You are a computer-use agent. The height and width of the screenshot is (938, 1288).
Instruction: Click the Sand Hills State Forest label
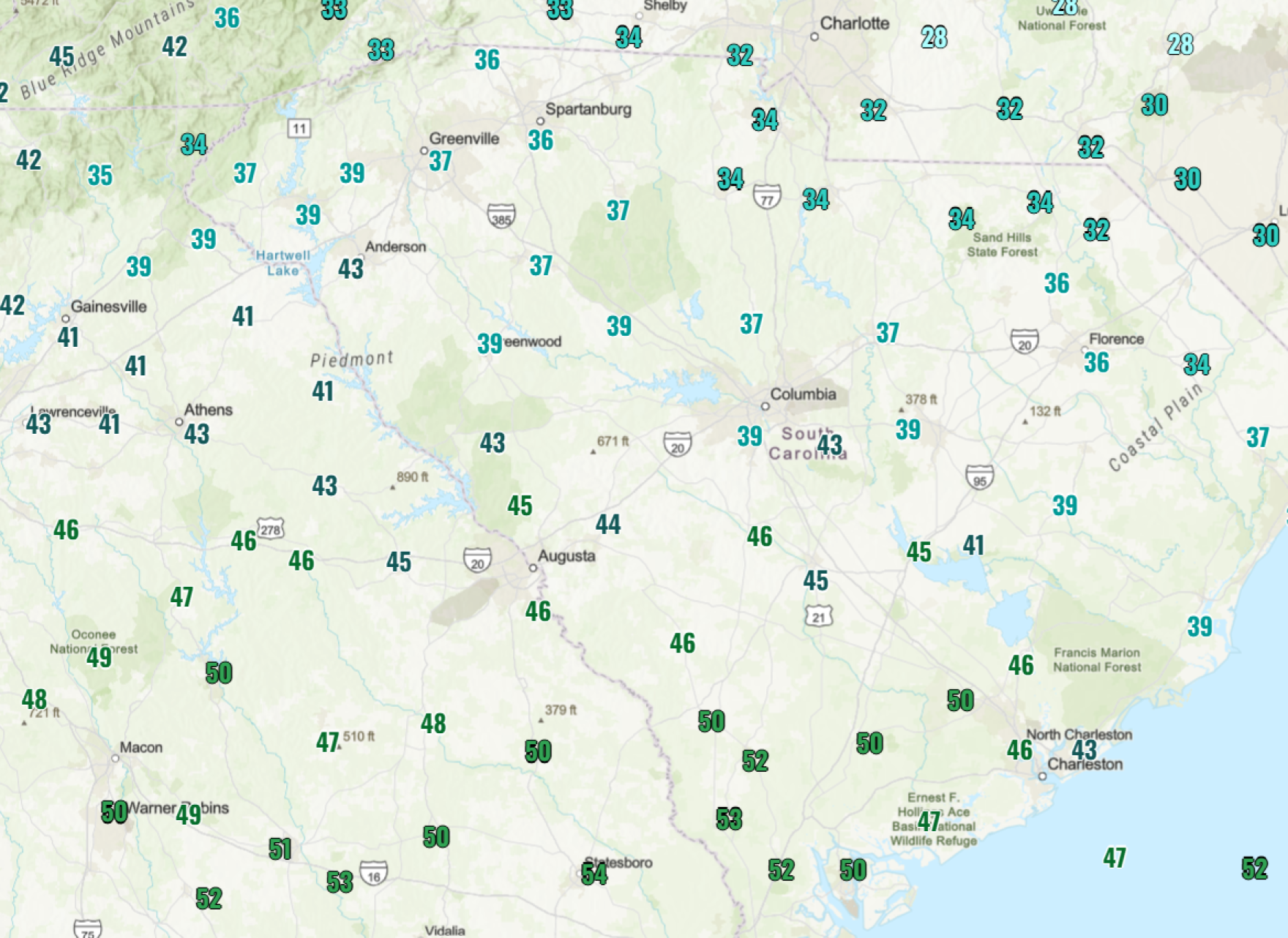point(1002,244)
